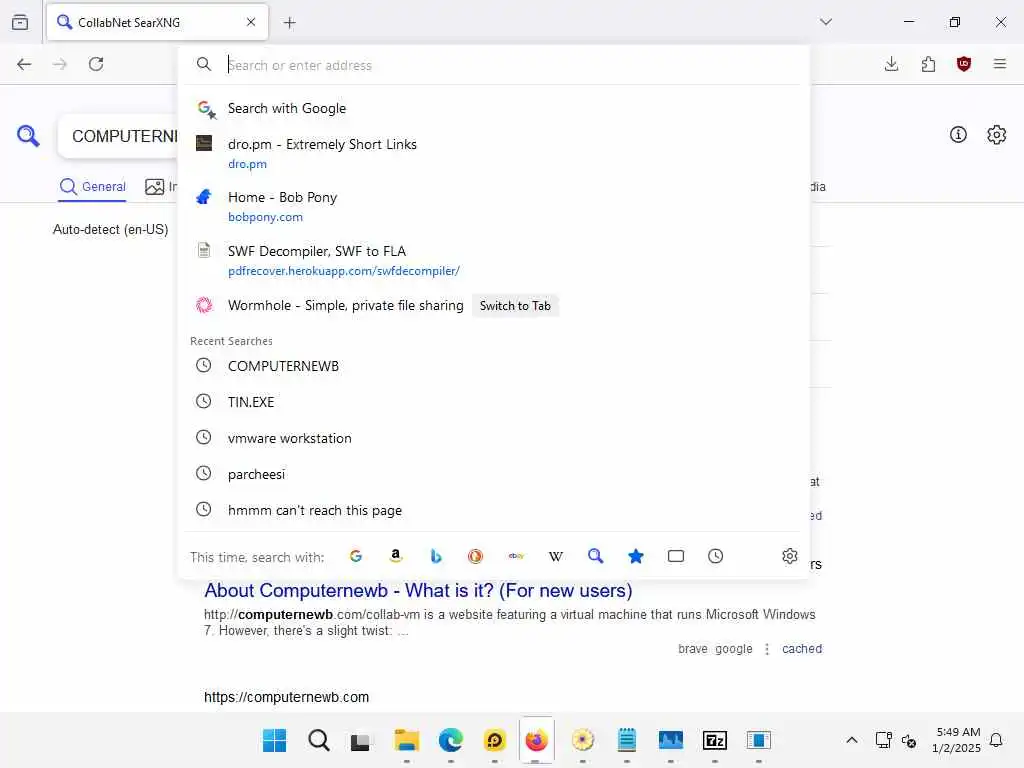Click the SearXNG logo magnifier on page
Screen dimensions: 1024x768
point(28,136)
